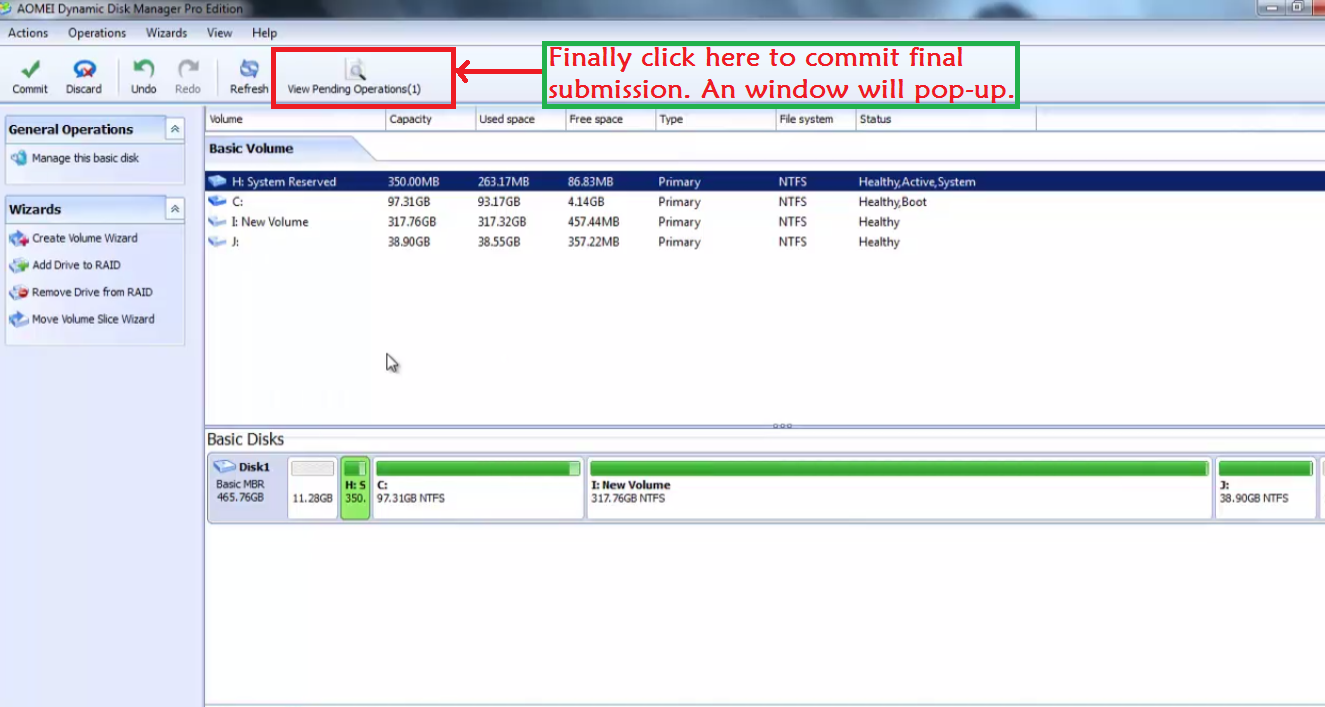1325x707 pixels.
Task: Select the J: volume row
Action: (765, 242)
